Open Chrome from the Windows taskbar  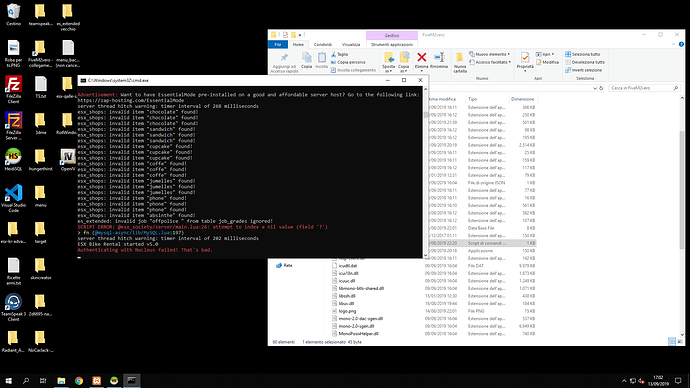79,381
